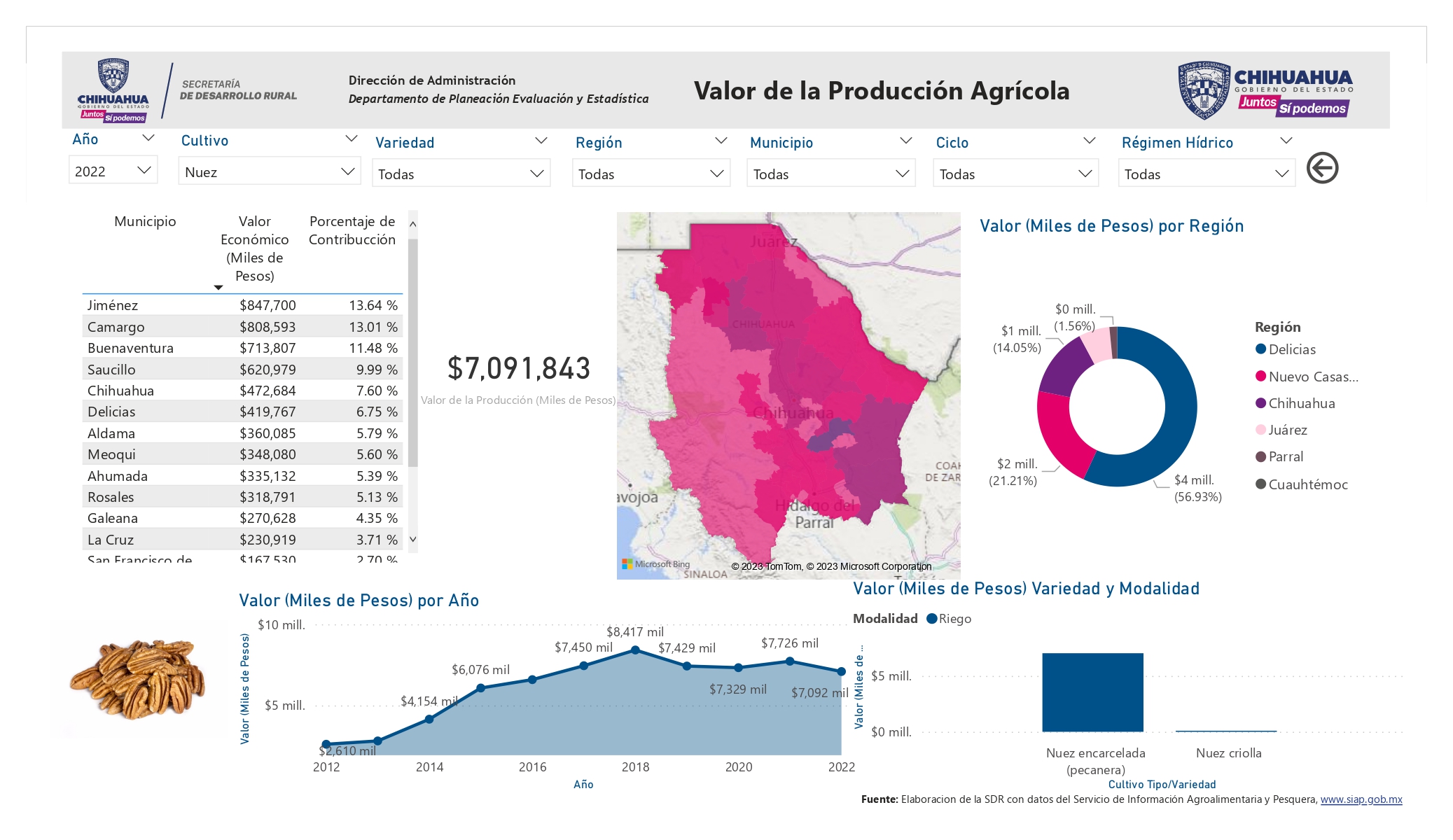
Task: Click the Chihuahua Gobierno del Estado logo at right
Action: tap(1265, 90)
